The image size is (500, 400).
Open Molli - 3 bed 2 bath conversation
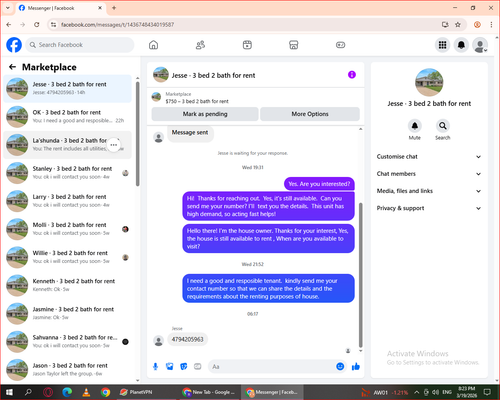tap(68, 229)
